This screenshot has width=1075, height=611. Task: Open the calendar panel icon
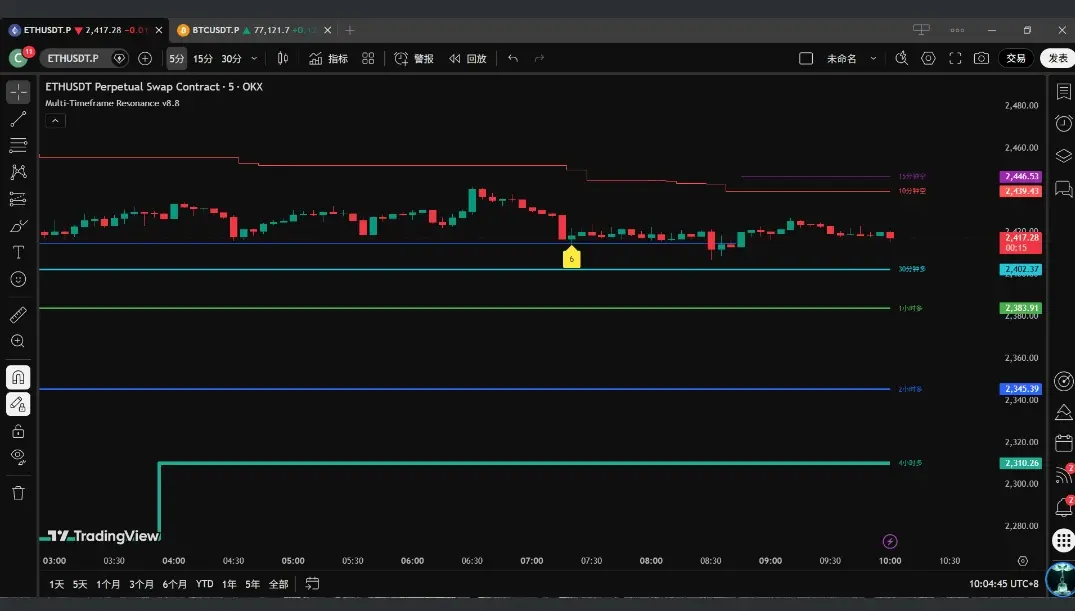coord(1063,444)
